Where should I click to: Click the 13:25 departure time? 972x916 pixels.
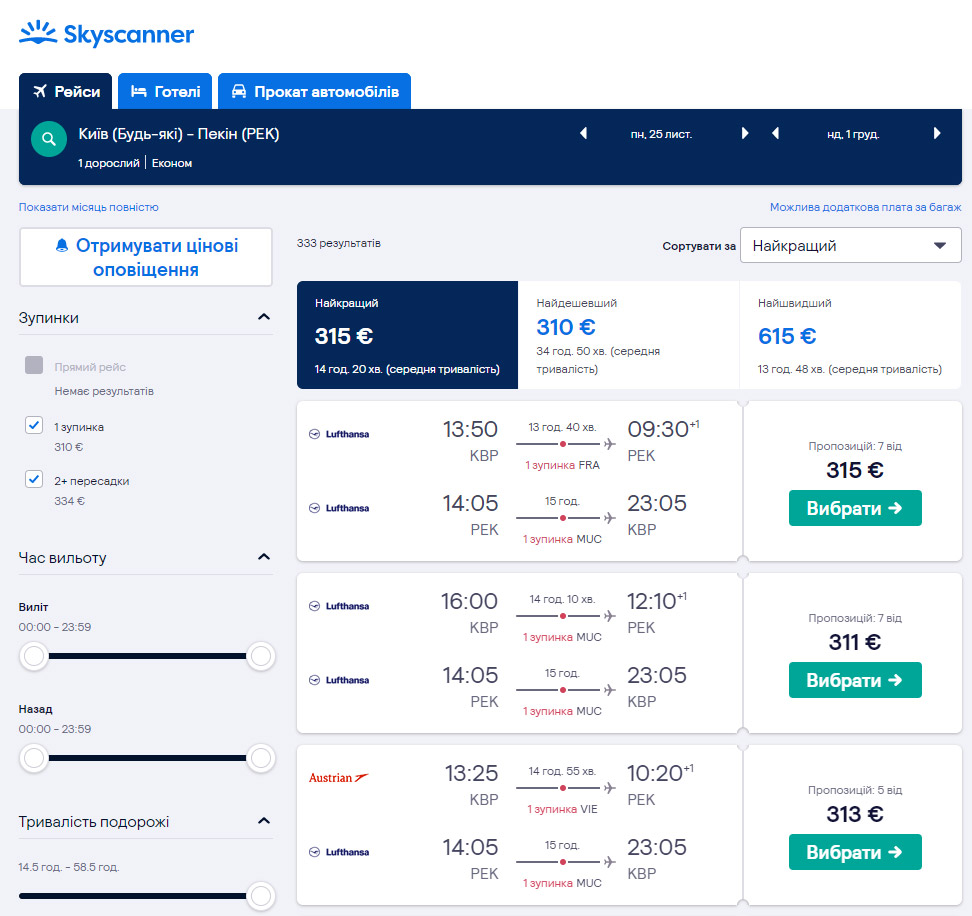pos(471,773)
